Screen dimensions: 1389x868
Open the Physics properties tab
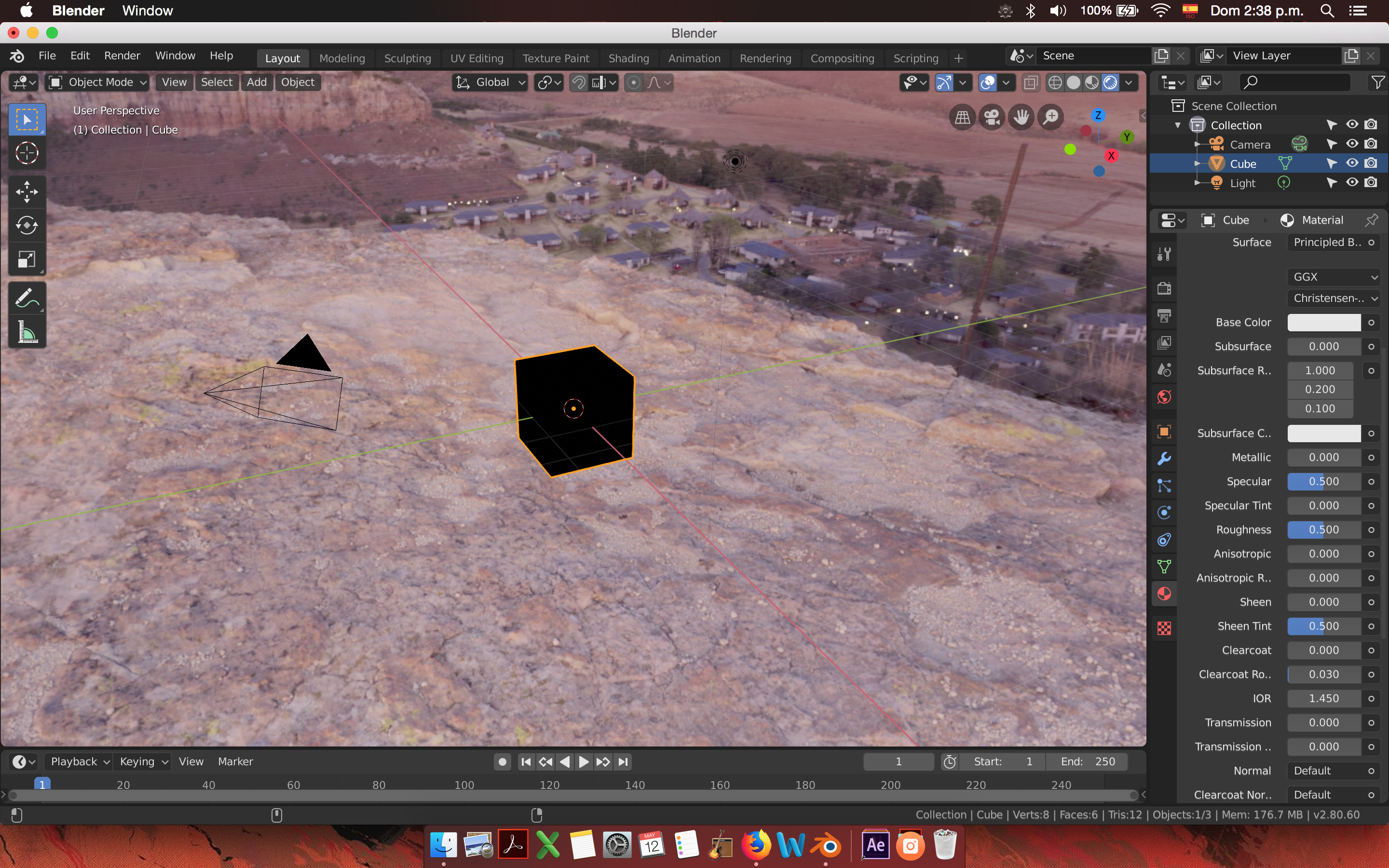point(1164,513)
